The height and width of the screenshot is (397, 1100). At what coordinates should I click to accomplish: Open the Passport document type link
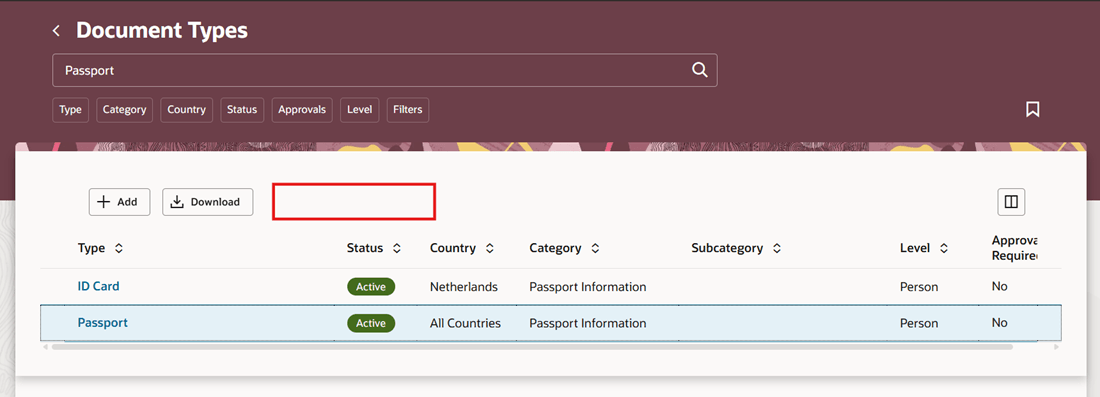(102, 323)
